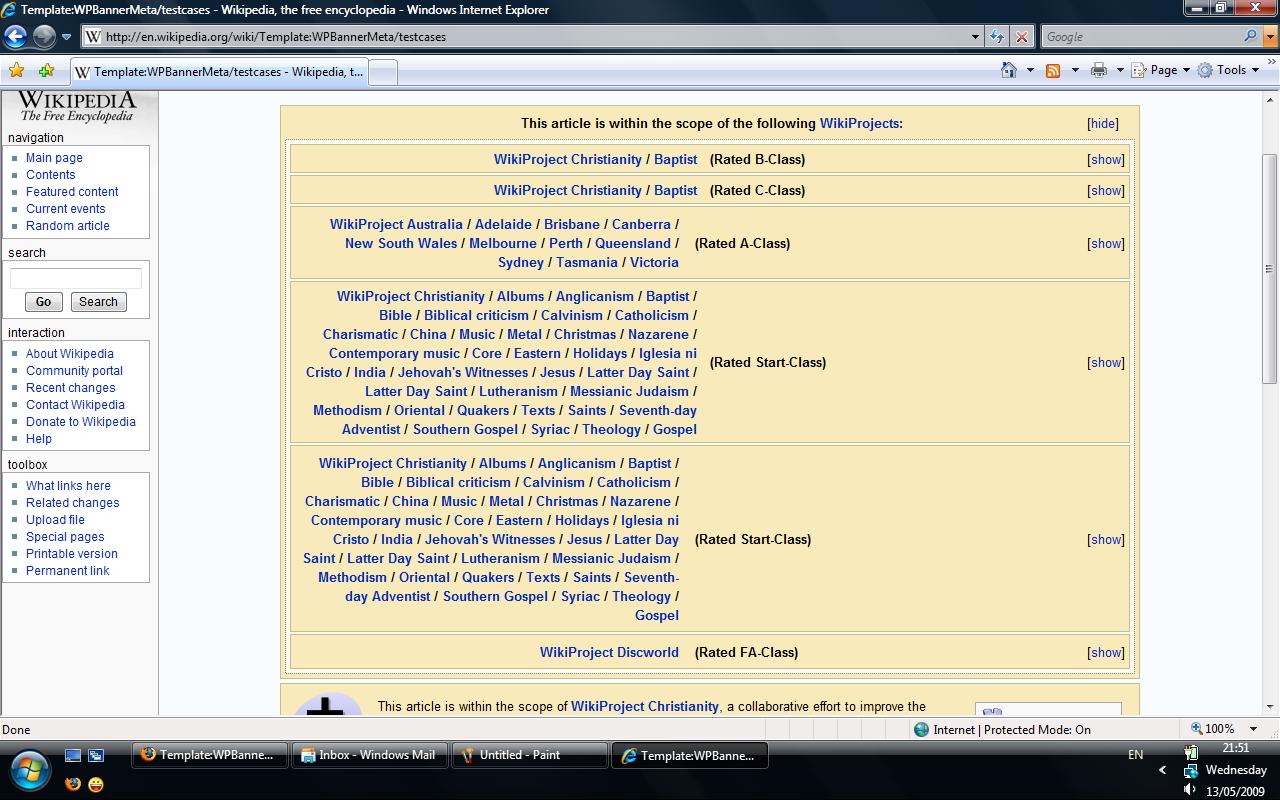Open the feeds dropdown arrow
Screen dimensions: 1280x800
[1075, 70]
